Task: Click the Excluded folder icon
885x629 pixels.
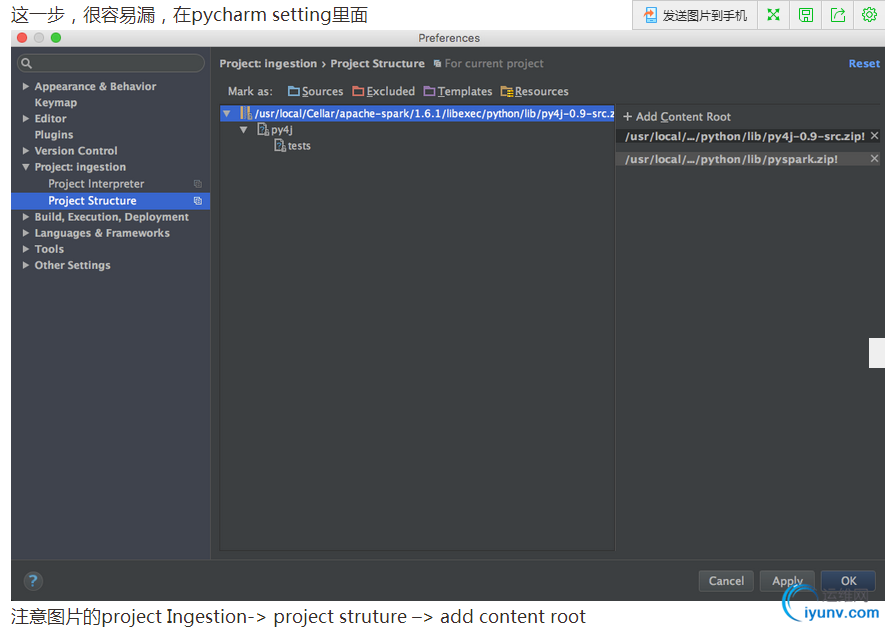Action: pyautogui.click(x=358, y=91)
